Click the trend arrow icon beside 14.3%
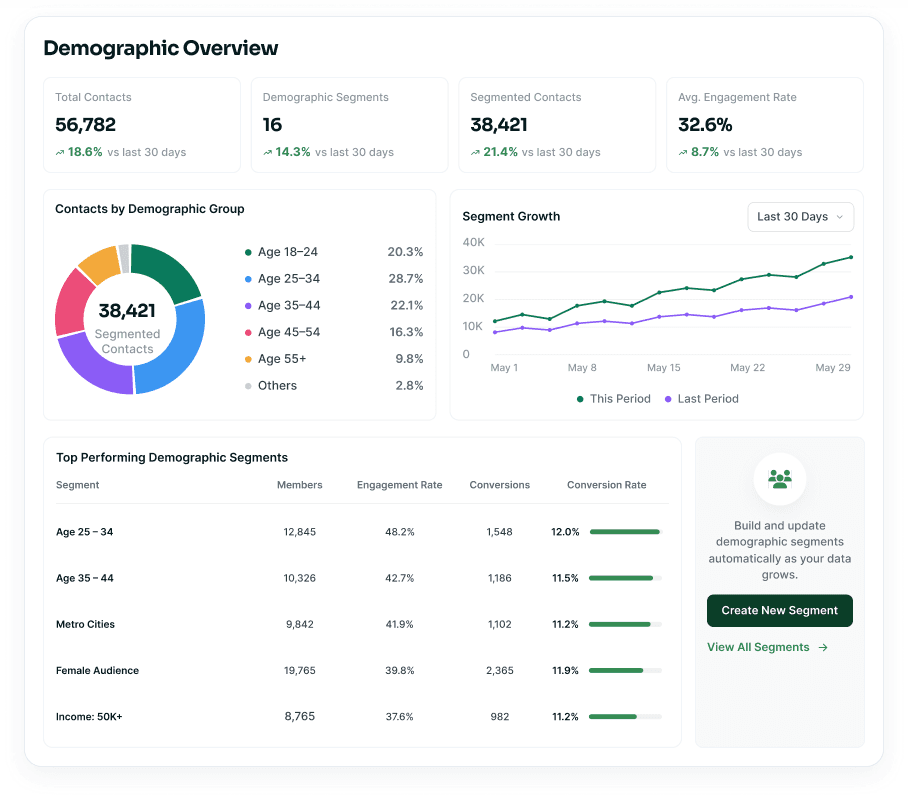Image resolution: width=908 pixels, height=799 pixels. pos(268,153)
